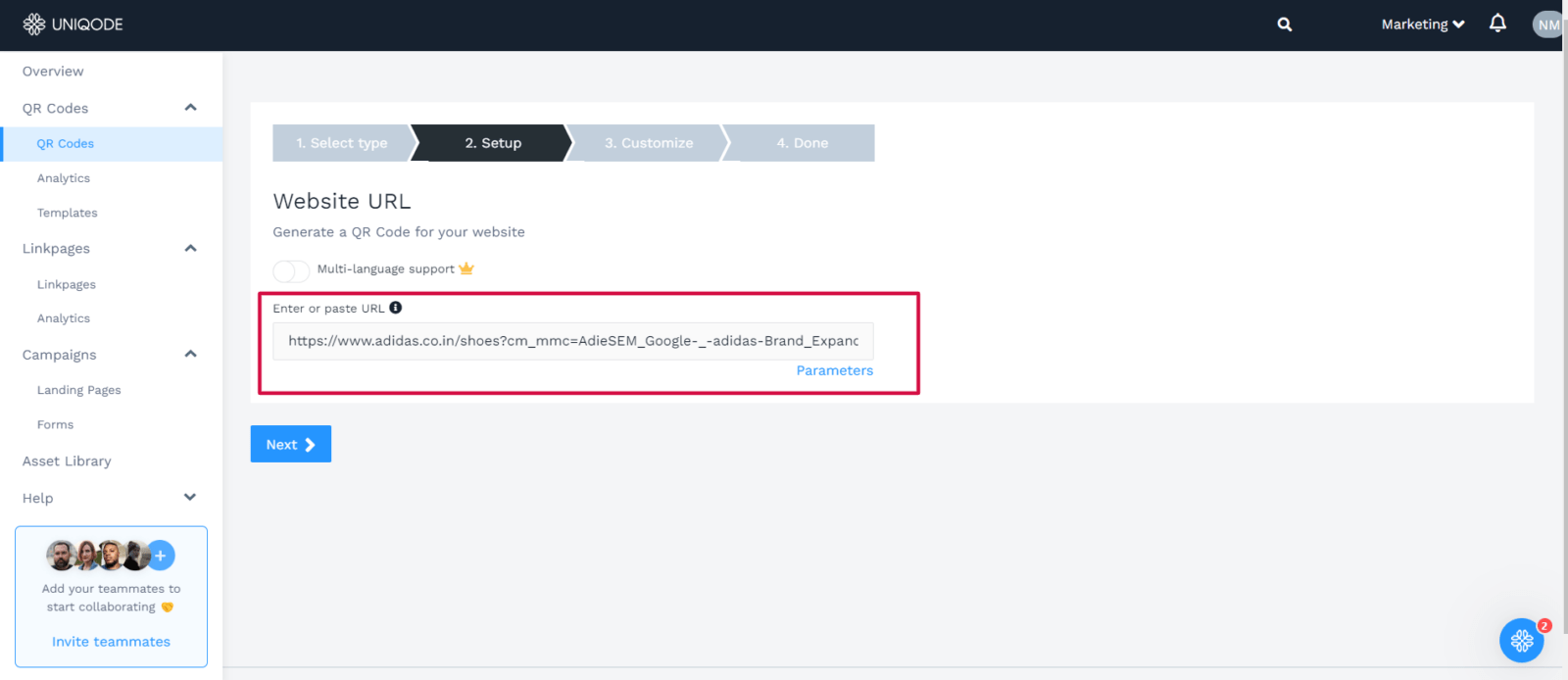Expand the Help sidebar section
The image size is (1568, 680).
pos(190,498)
